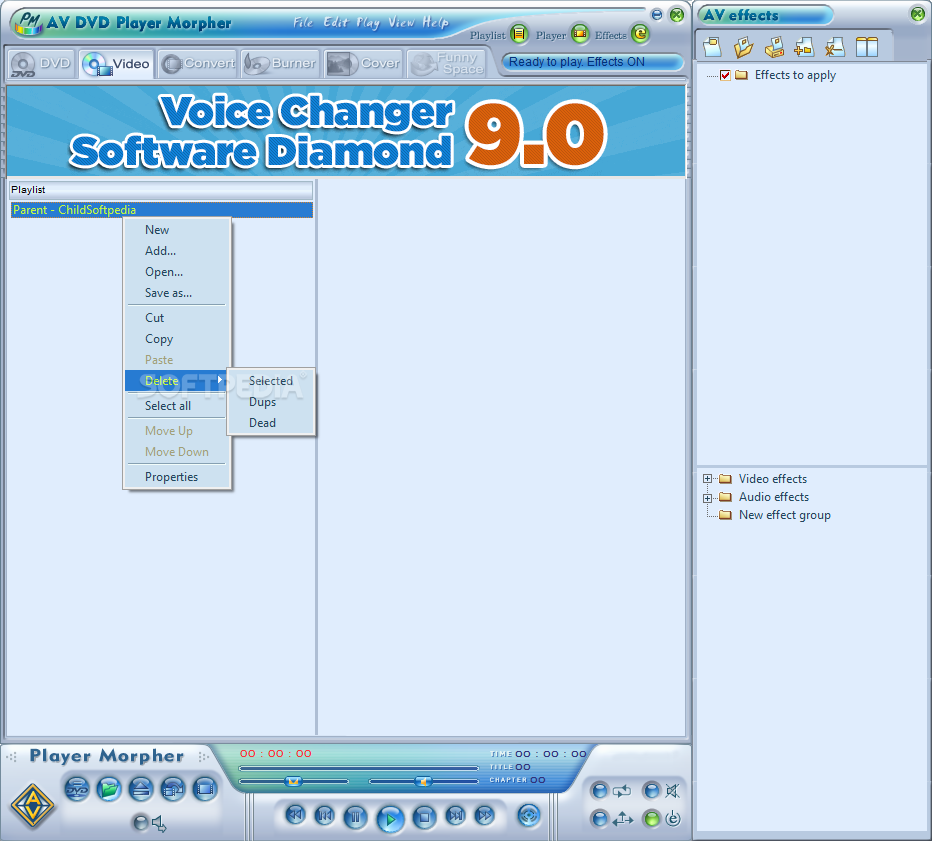Click the AV diamond logo button
Image resolution: width=932 pixels, height=841 pixels.
pyautogui.click(x=33, y=806)
